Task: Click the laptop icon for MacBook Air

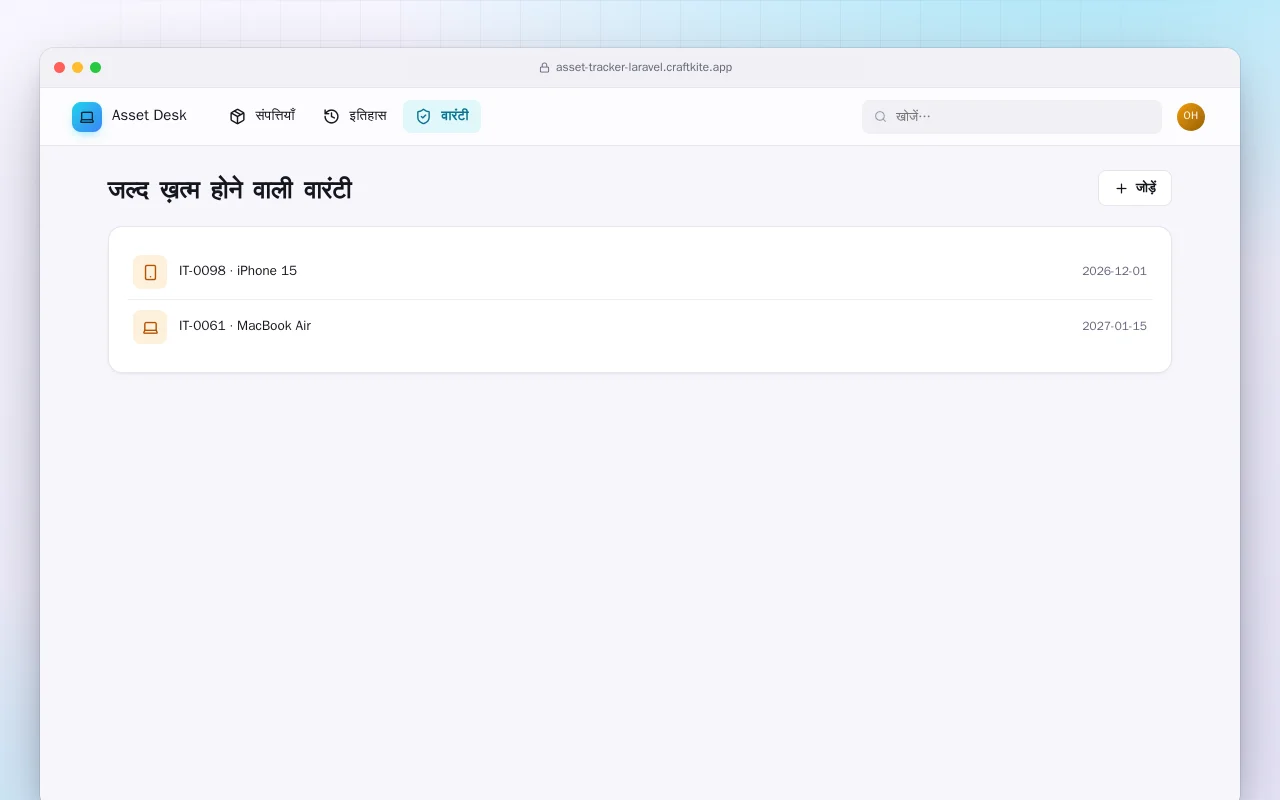Action: coord(150,327)
